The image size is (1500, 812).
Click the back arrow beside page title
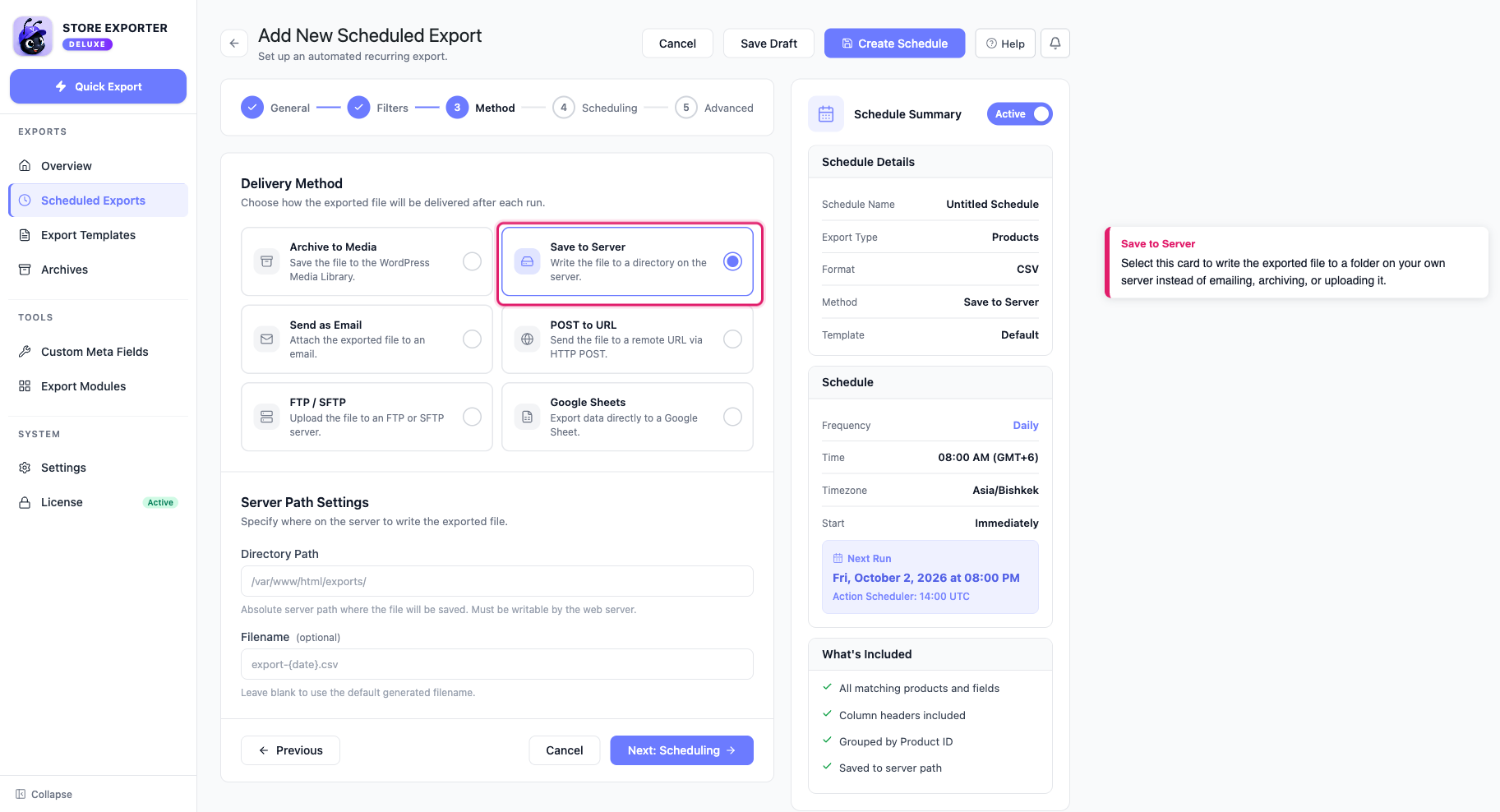click(234, 44)
